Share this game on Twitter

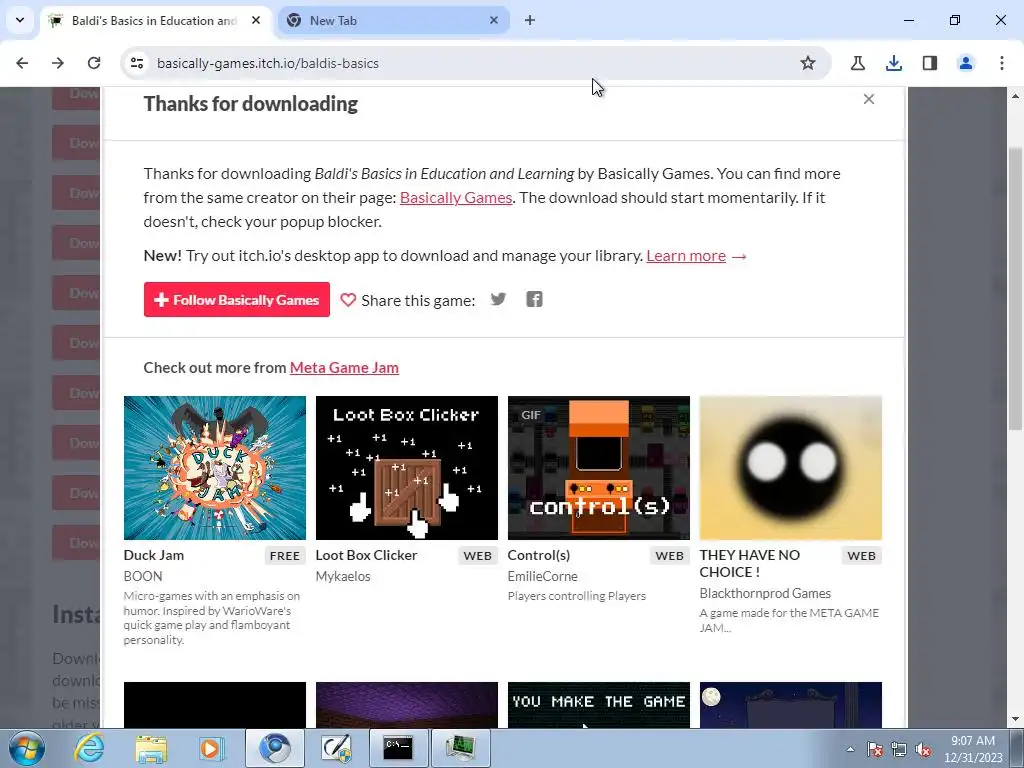pos(498,299)
